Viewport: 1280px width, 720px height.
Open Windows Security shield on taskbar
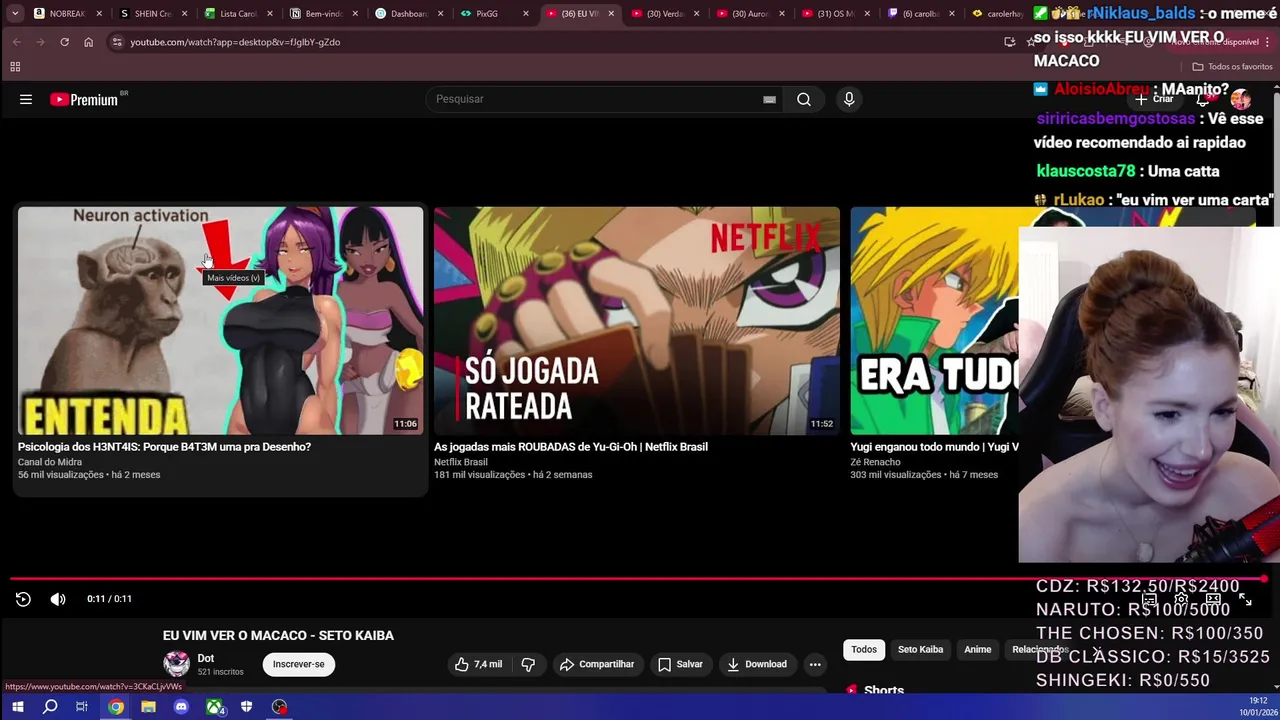[246, 707]
